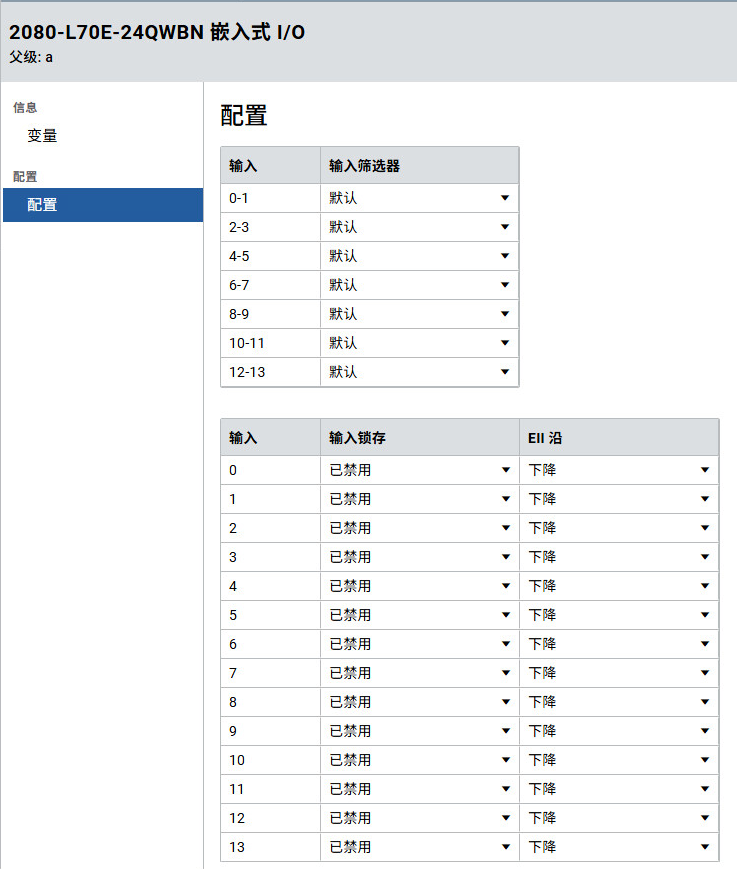Open input filter dropdown for inputs 10-11
This screenshot has height=869, width=737.
point(419,343)
